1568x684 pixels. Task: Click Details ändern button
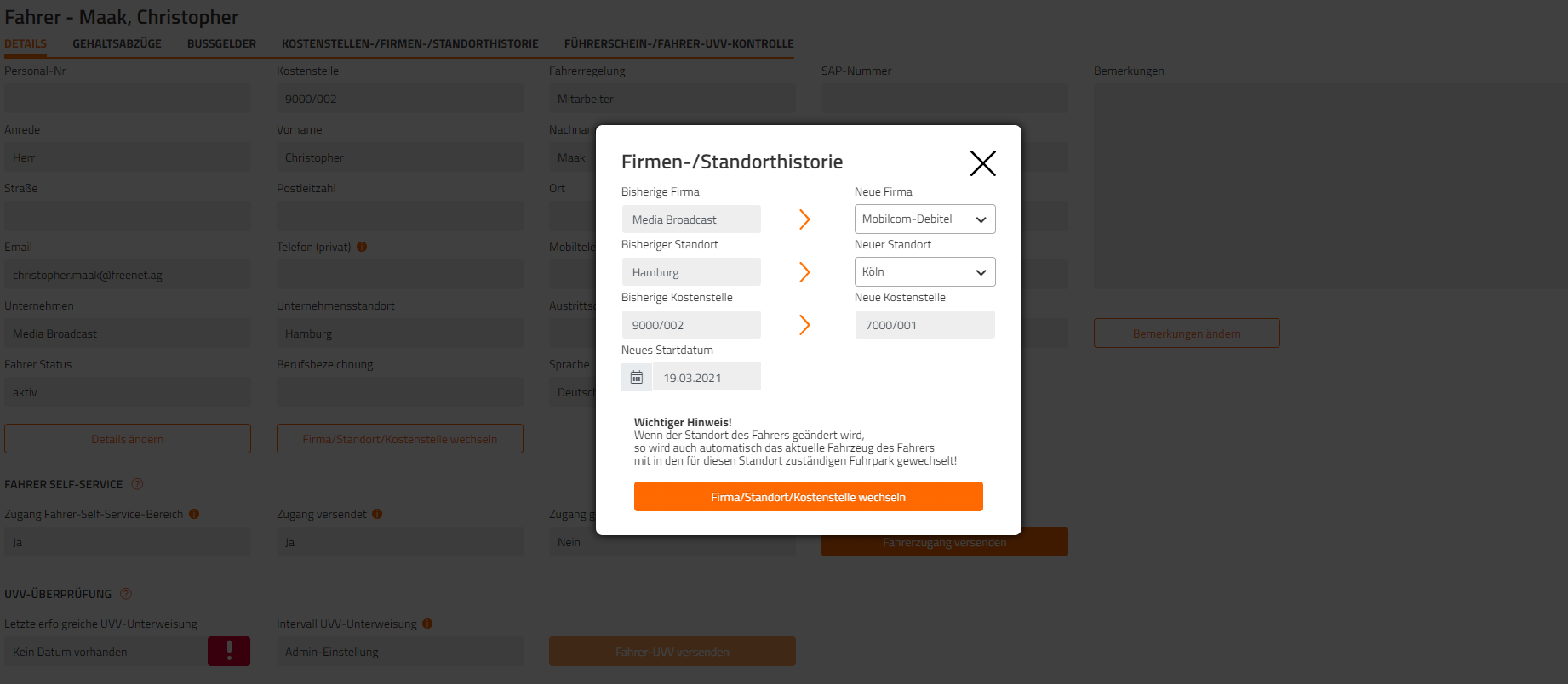click(x=128, y=439)
